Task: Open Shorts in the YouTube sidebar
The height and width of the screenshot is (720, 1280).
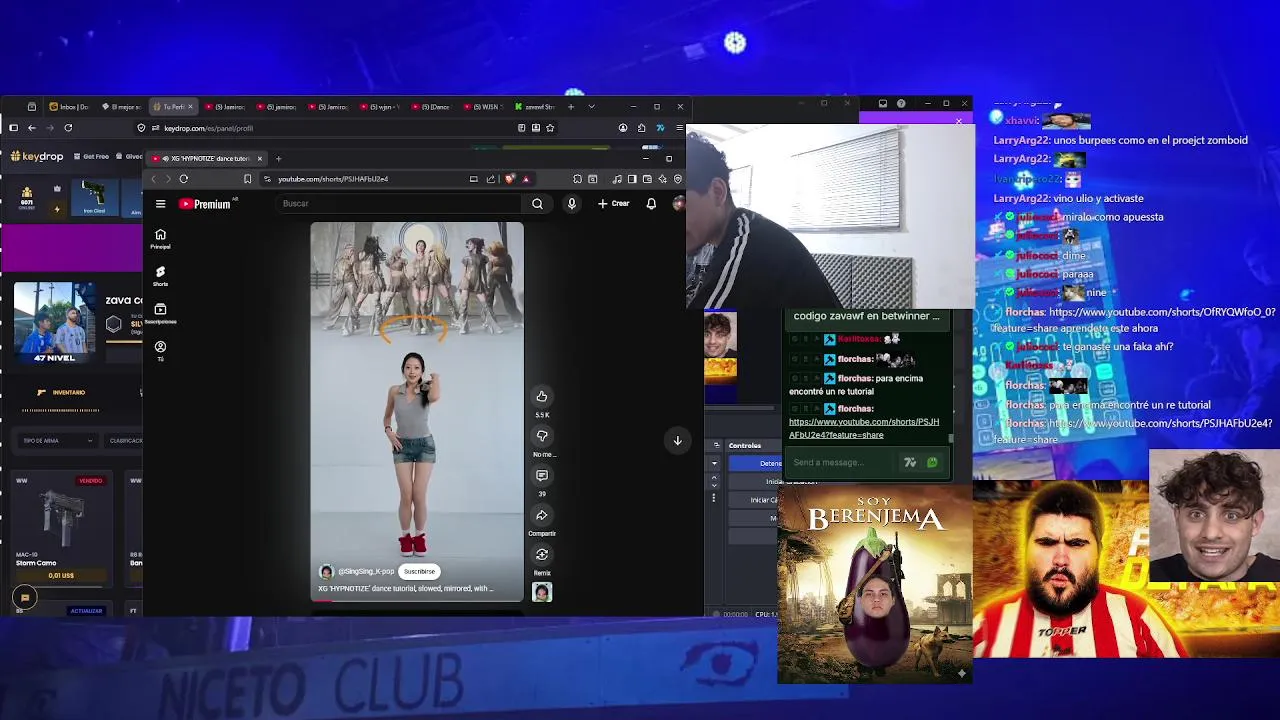Action: [x=160, y=275]
